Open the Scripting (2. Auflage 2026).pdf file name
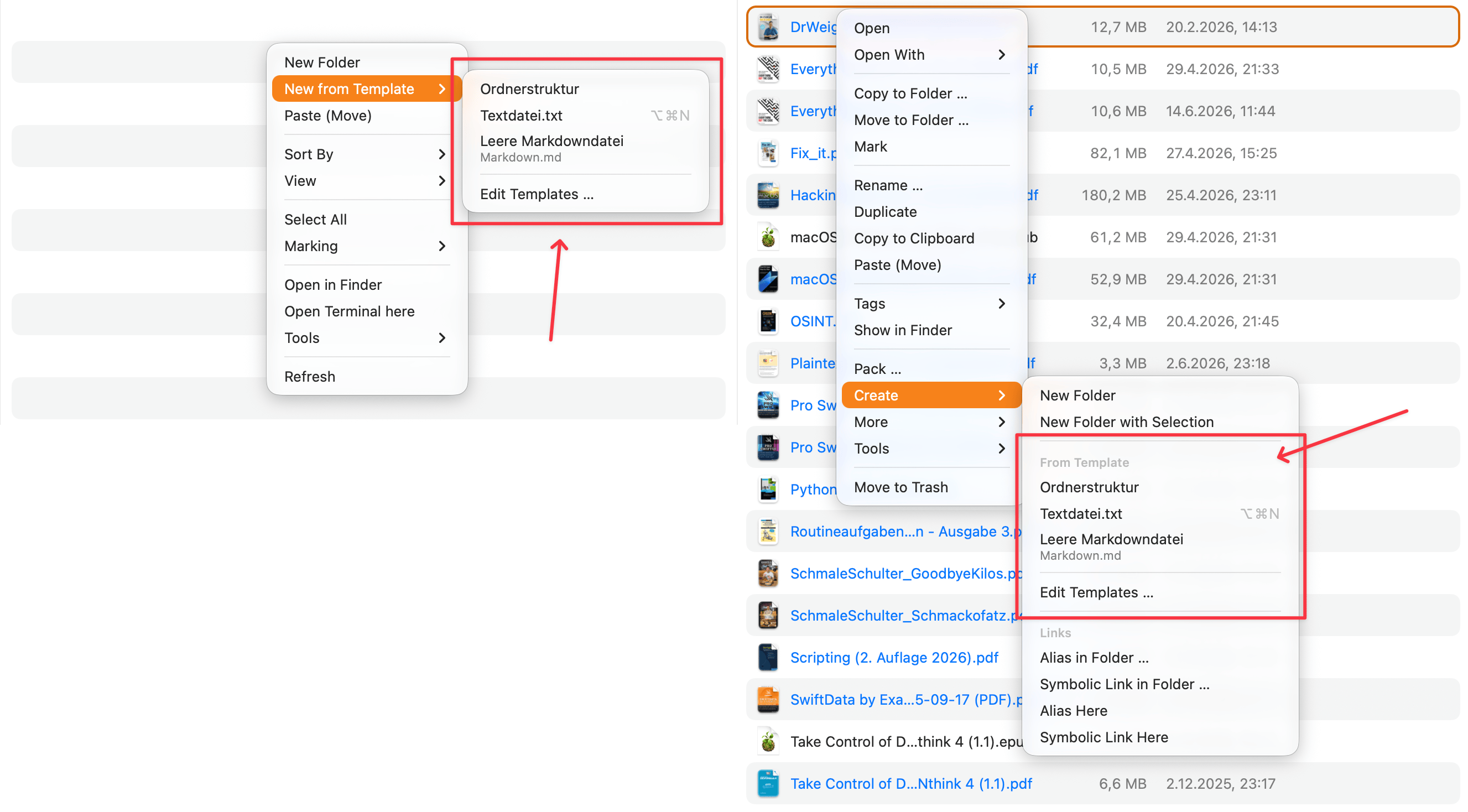Screen dimensions: 1468x812 coord(894,657)
